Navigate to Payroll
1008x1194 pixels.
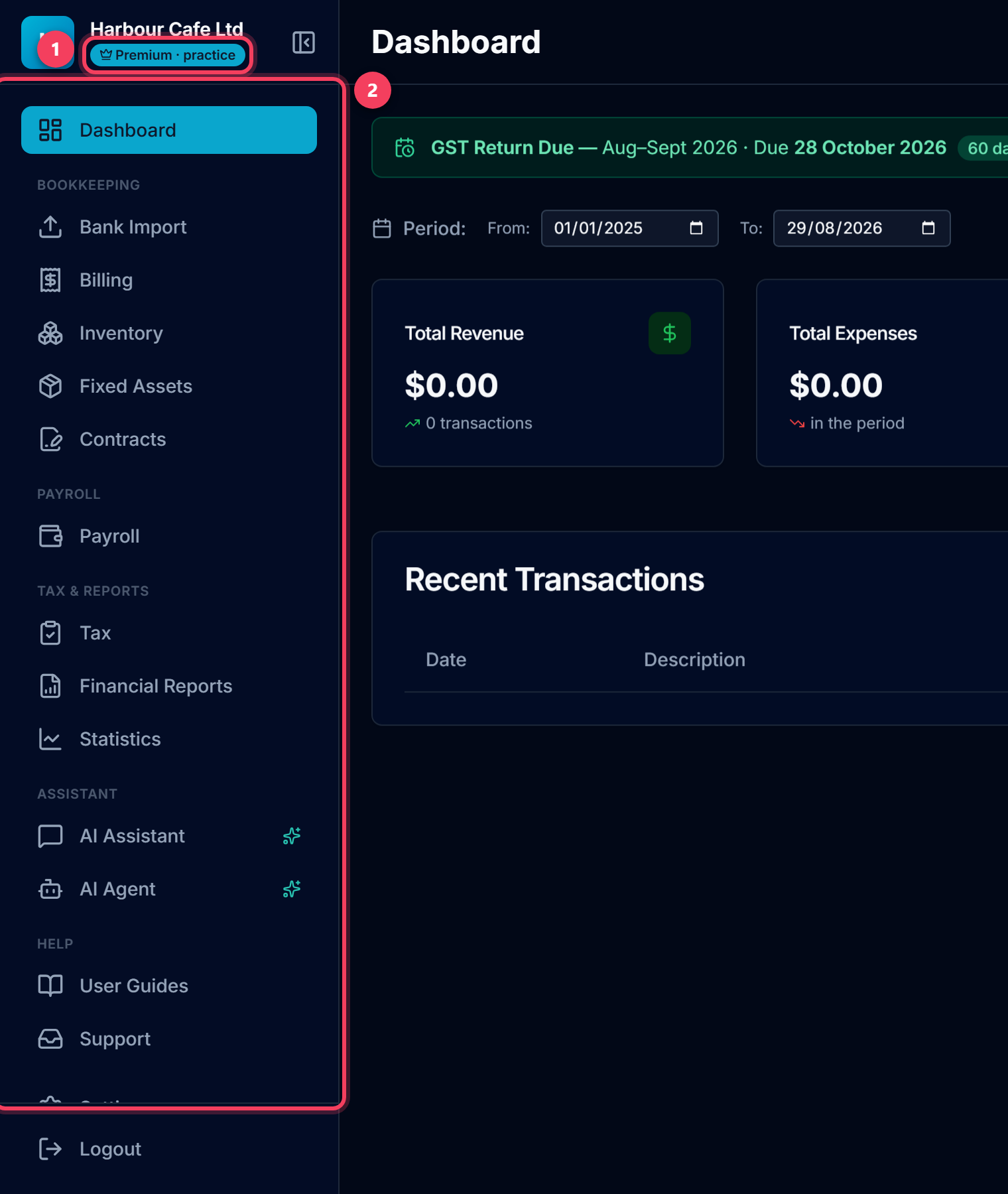click(x=169, y=536)
